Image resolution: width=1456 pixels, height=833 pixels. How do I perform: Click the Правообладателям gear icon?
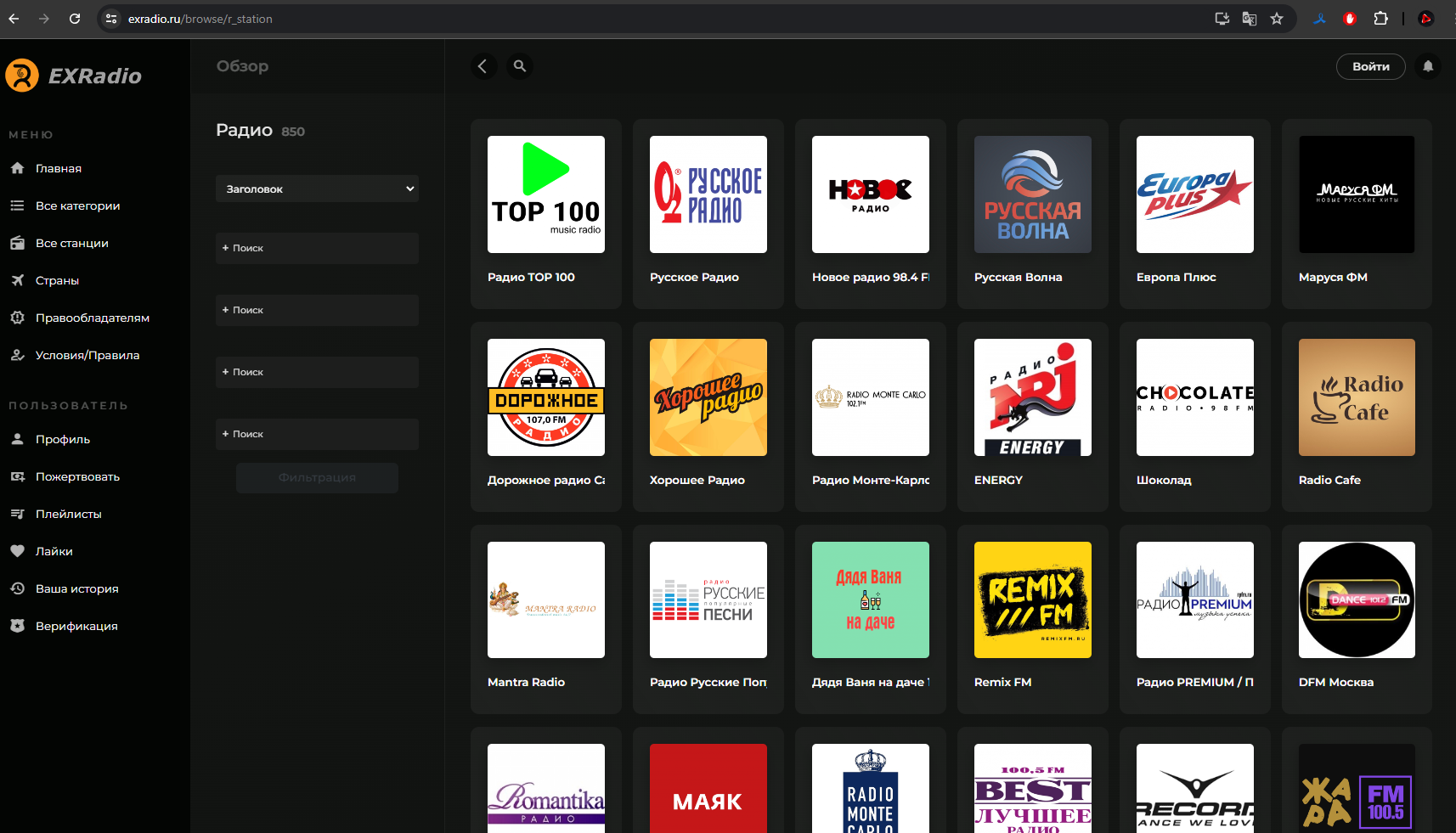[x=17, y=318]
